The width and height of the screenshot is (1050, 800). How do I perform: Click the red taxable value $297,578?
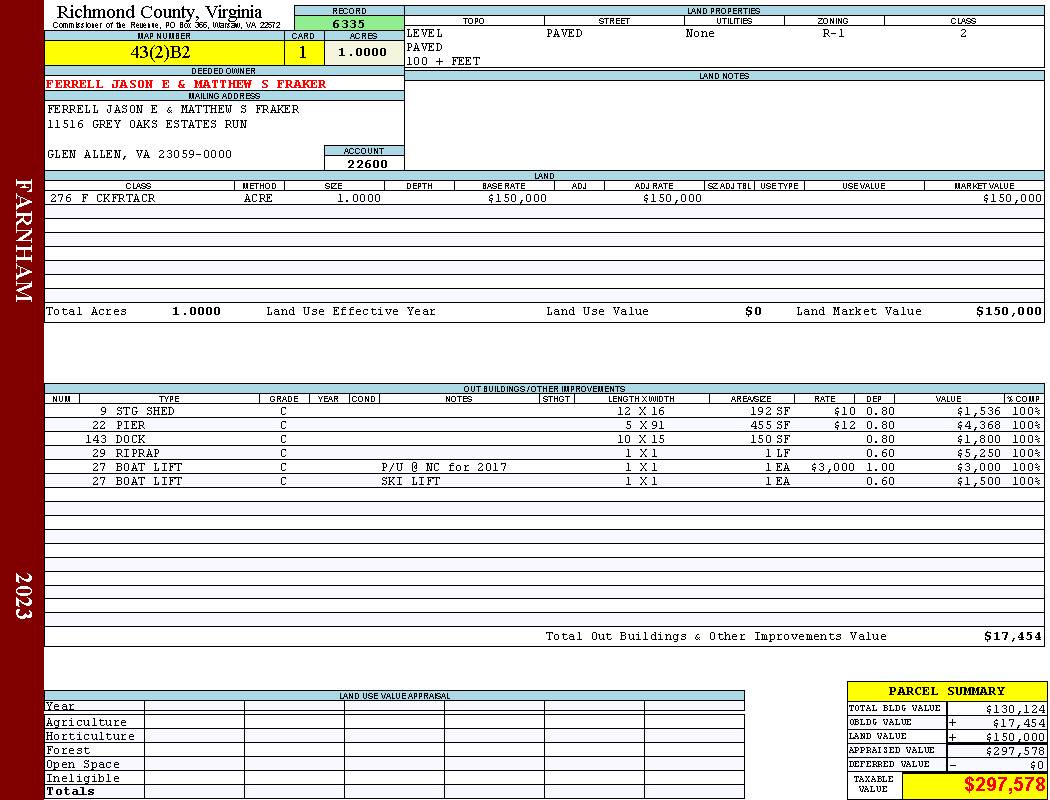[x=1004, y=785]
